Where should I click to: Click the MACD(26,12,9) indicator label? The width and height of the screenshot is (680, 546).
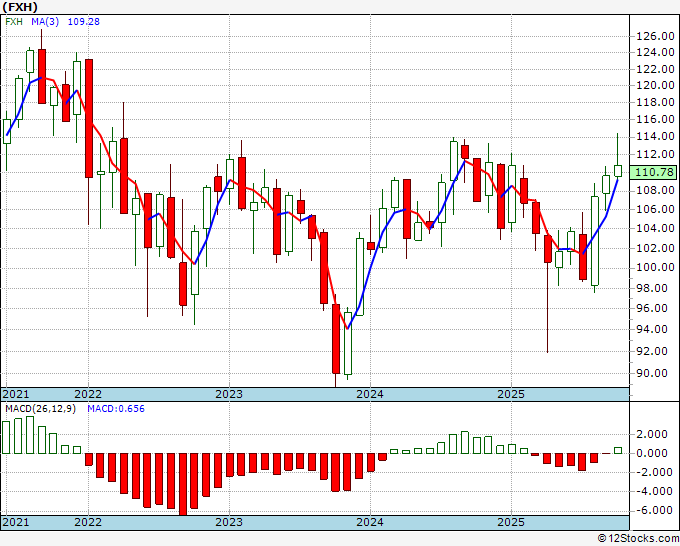(40, 409)
